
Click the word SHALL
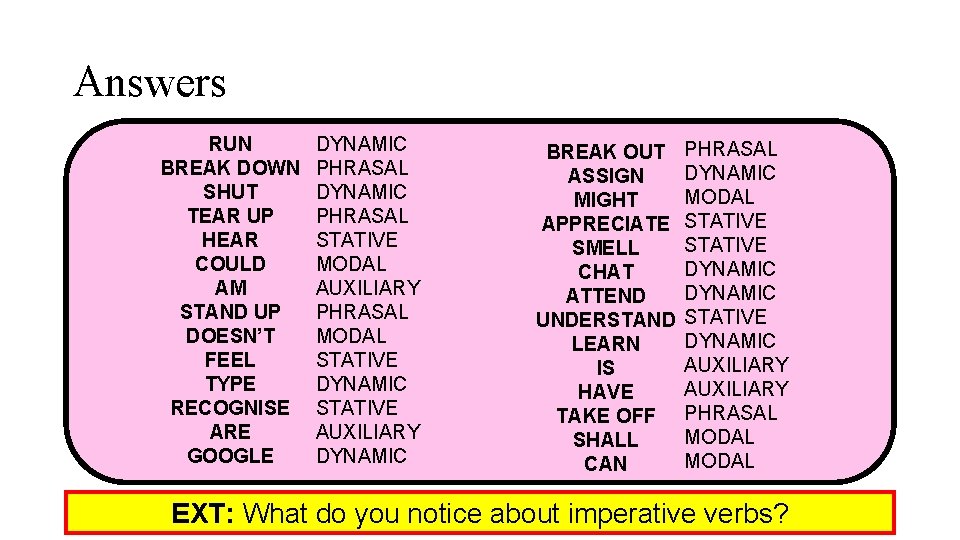(605, 440)
